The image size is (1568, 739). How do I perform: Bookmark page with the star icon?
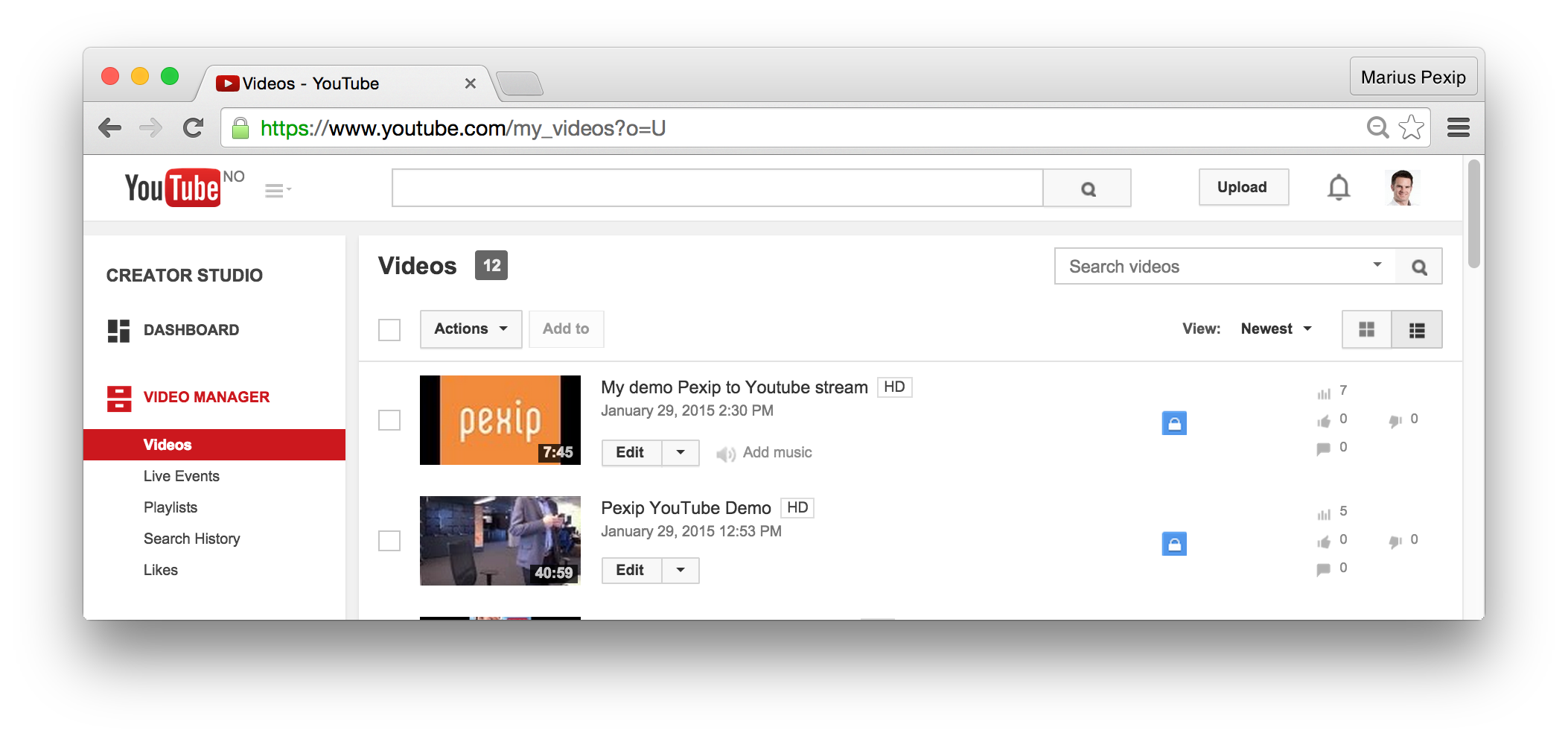[1411, 128]
